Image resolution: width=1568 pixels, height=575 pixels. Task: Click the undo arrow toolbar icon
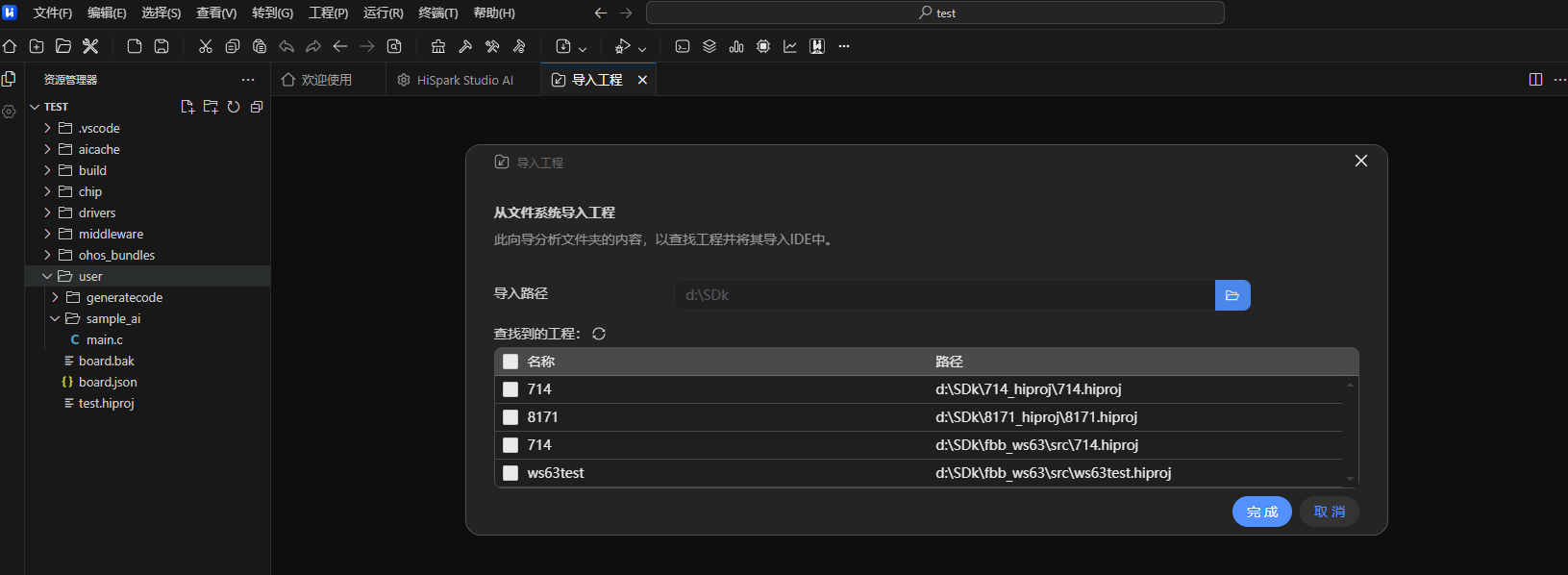(x=286, y=46)
